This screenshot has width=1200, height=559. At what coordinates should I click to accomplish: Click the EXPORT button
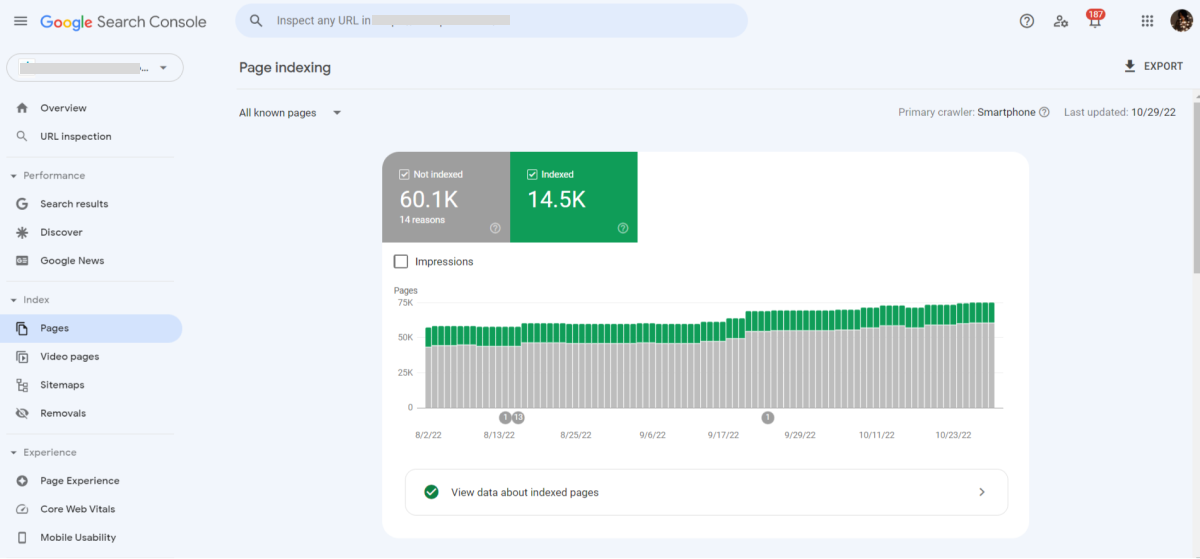pyautogui.click(x=1153, y=66)
